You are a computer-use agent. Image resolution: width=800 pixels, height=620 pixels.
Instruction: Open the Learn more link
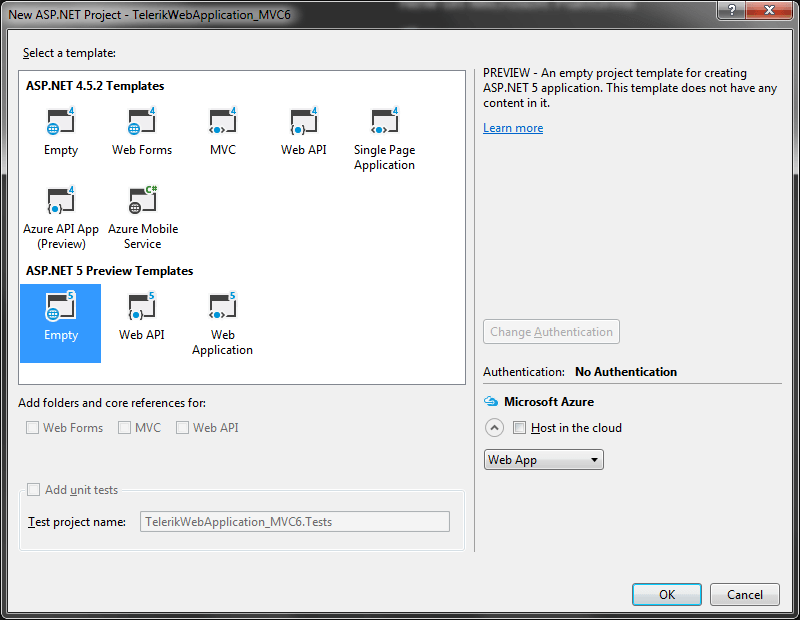tap(513, 128)
